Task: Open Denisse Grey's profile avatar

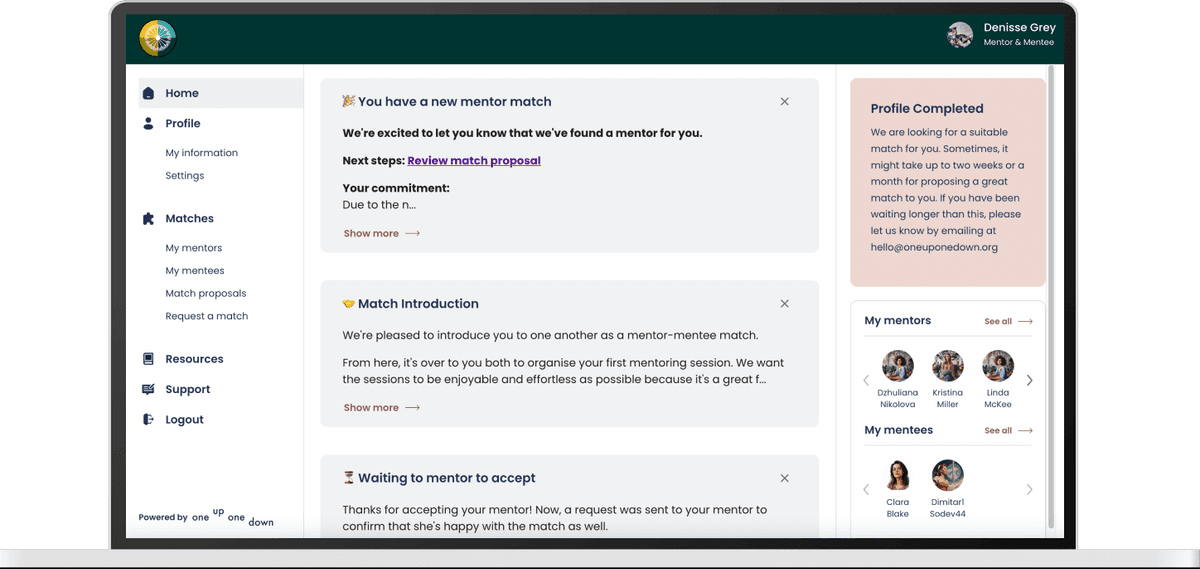Action: (960, 35)
